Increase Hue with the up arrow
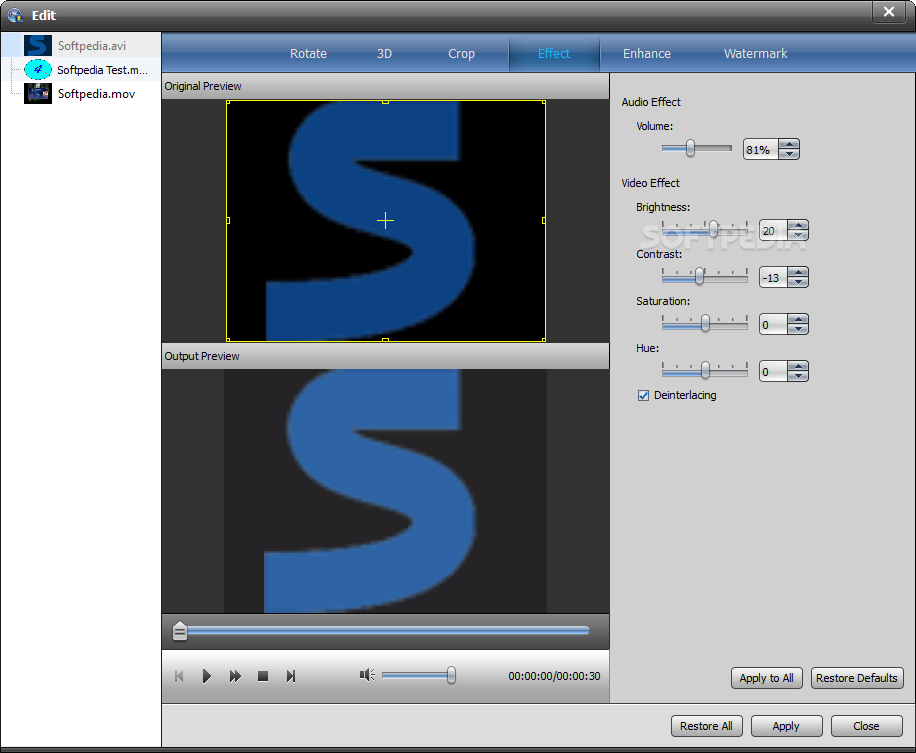The image size is (916, 753). click(x=798, y=366)
